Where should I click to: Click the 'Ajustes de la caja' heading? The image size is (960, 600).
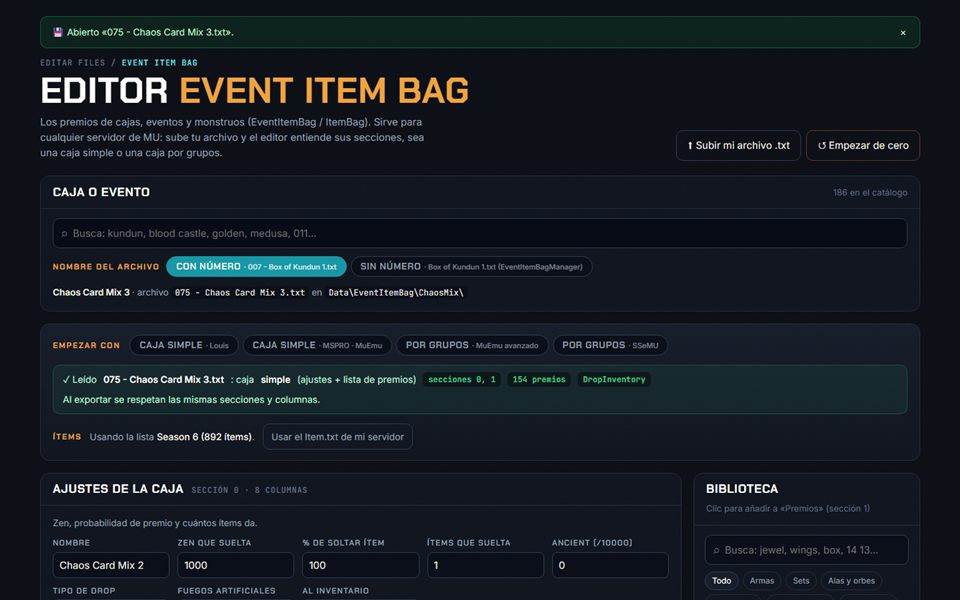(118, 489)
